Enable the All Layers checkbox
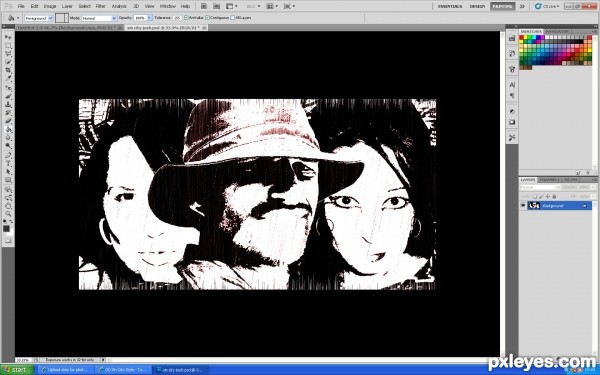Screen dimensions: 600x375 [x=232, y=18]
